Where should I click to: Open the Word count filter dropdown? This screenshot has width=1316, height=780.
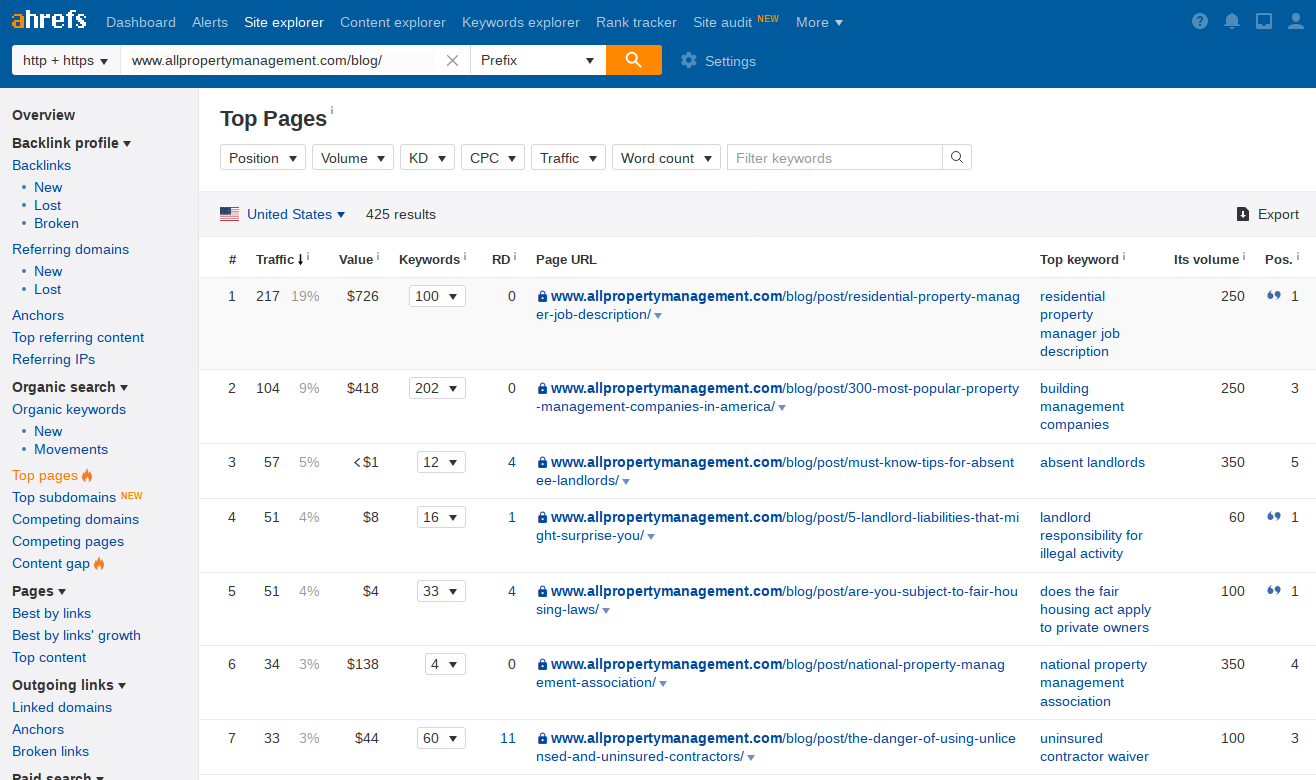(x=666, y=158)
